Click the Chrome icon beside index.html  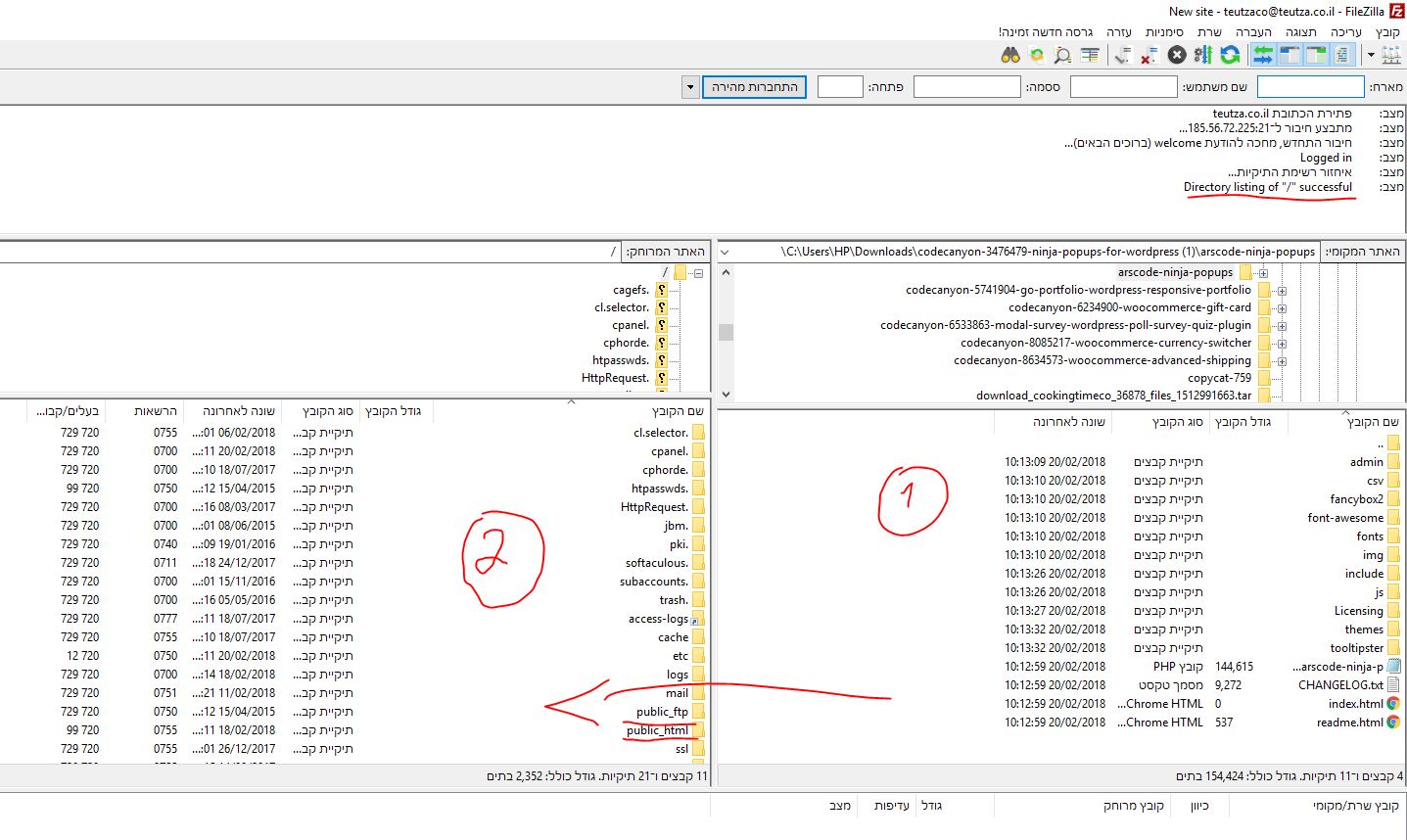point(1393,703)
